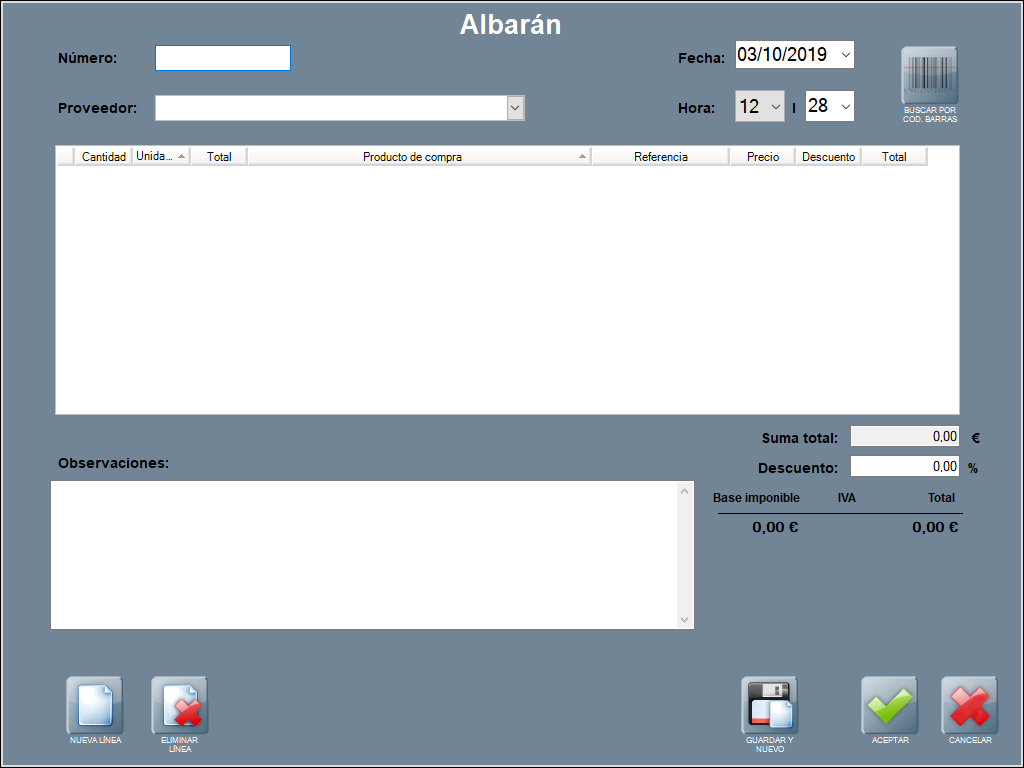Confirm with the green Aceptar checkmark
The width and height of the screenshot is (1024, 768).
coord(890,705)
